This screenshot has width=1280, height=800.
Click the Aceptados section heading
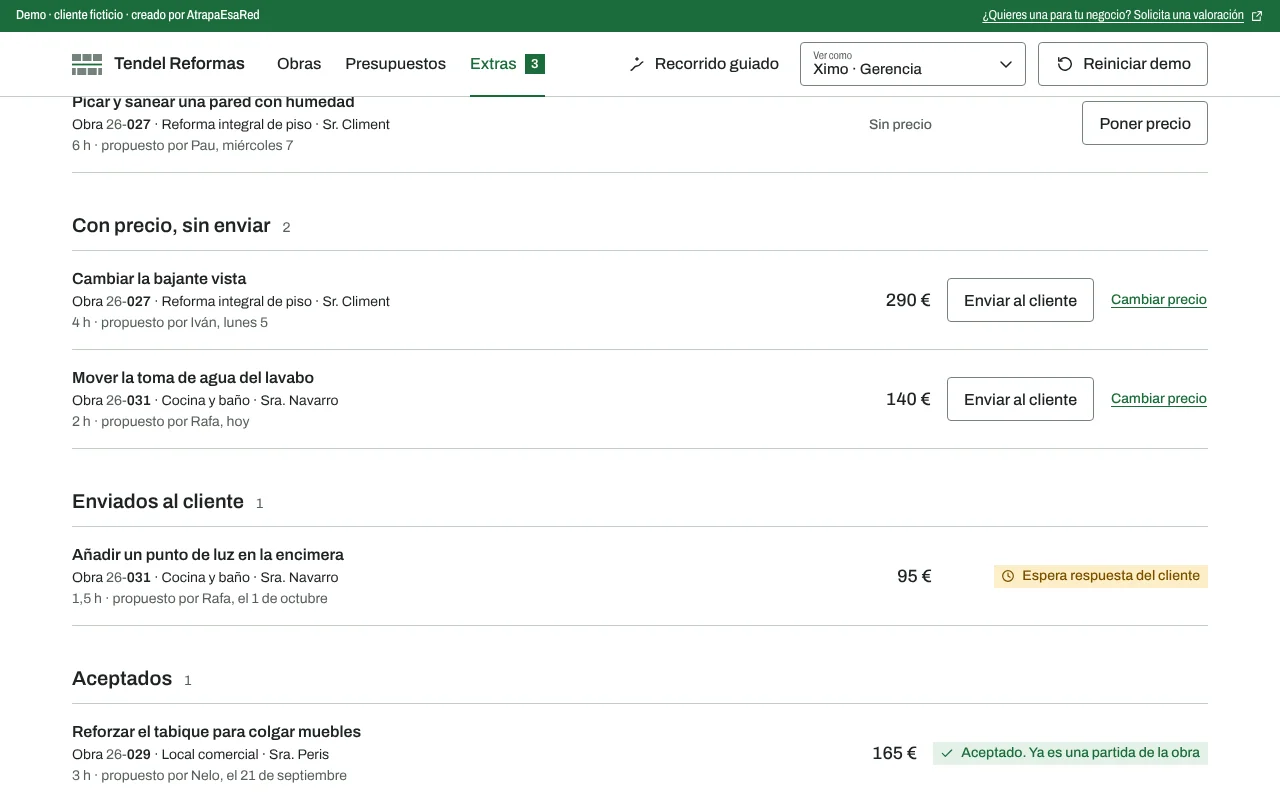tap(122, 679)
